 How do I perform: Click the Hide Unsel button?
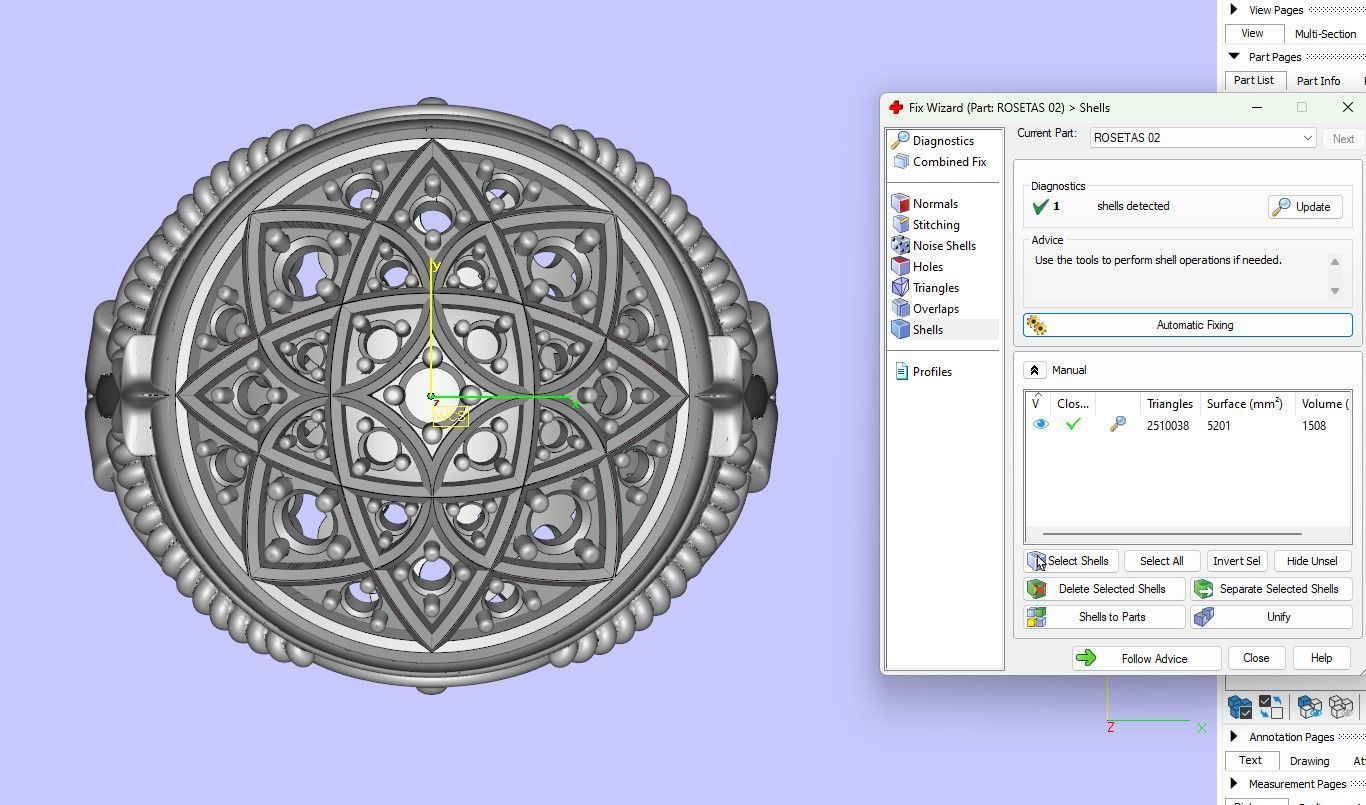1312,561
